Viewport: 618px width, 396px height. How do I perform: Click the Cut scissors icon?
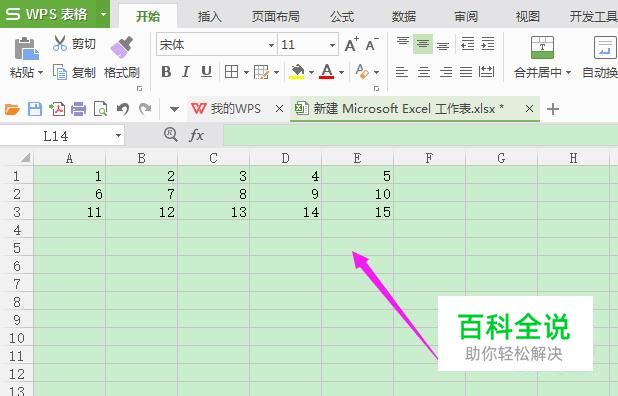[60, 43]
